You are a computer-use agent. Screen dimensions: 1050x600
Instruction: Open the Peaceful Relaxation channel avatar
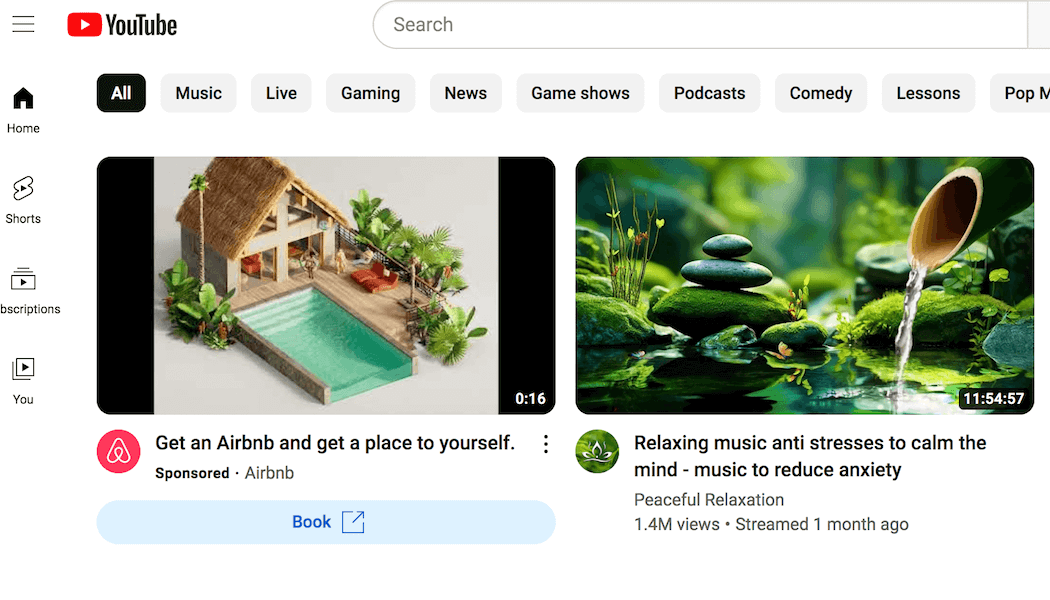tap(597, 451)
